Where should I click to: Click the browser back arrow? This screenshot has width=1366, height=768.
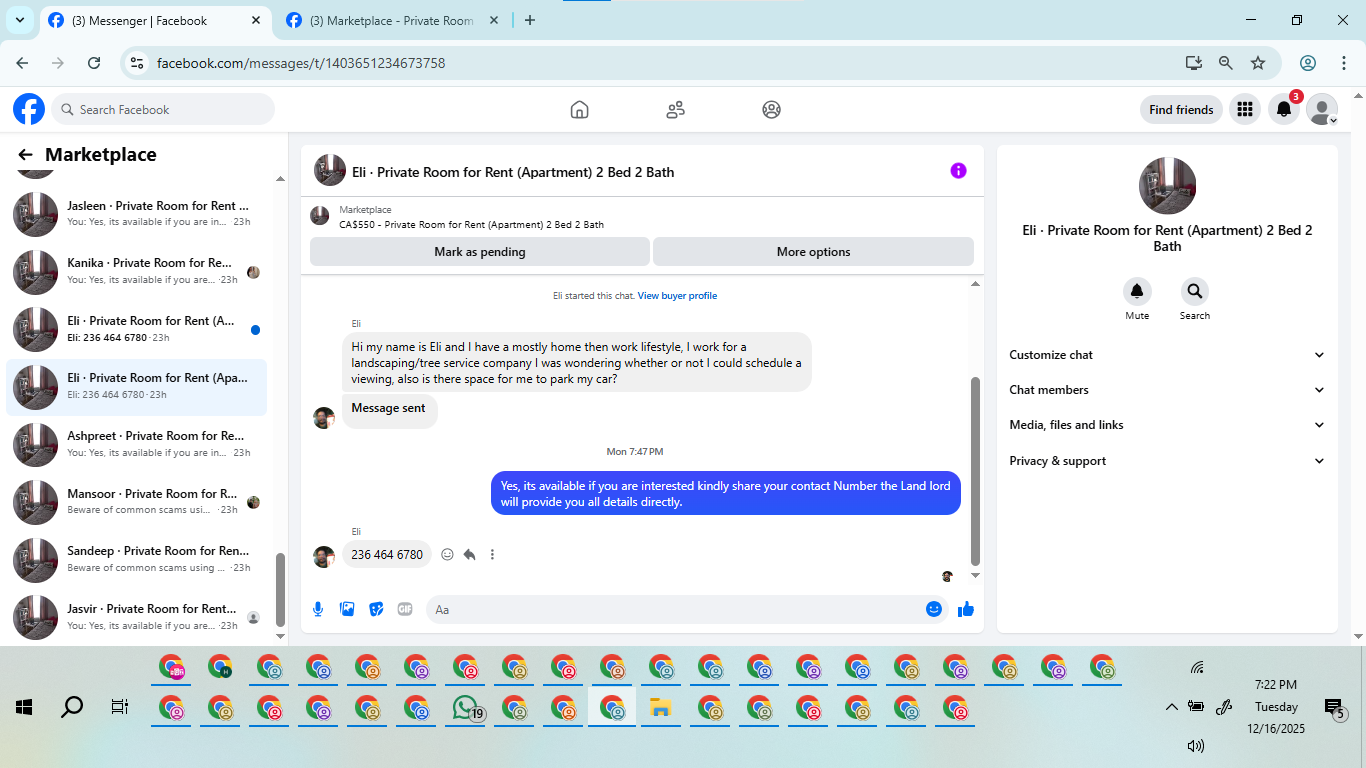[22, 63]
